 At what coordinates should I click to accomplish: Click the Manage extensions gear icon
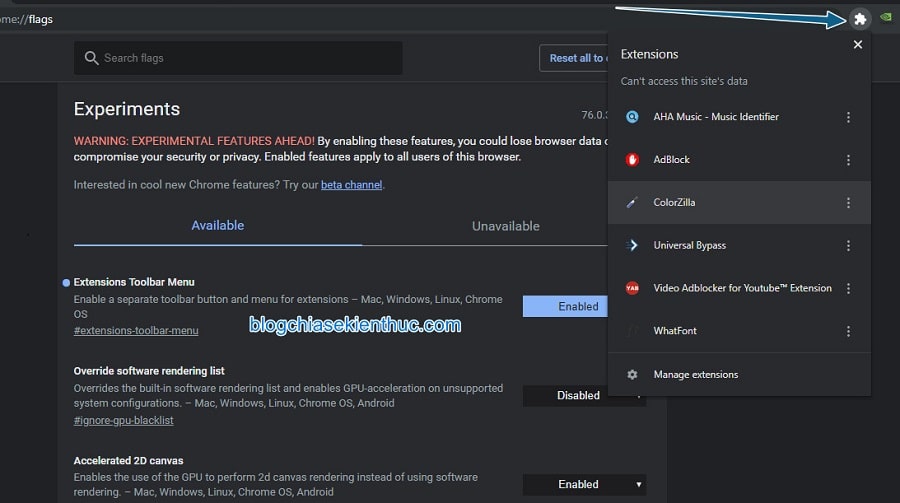[x=632, y=374]
